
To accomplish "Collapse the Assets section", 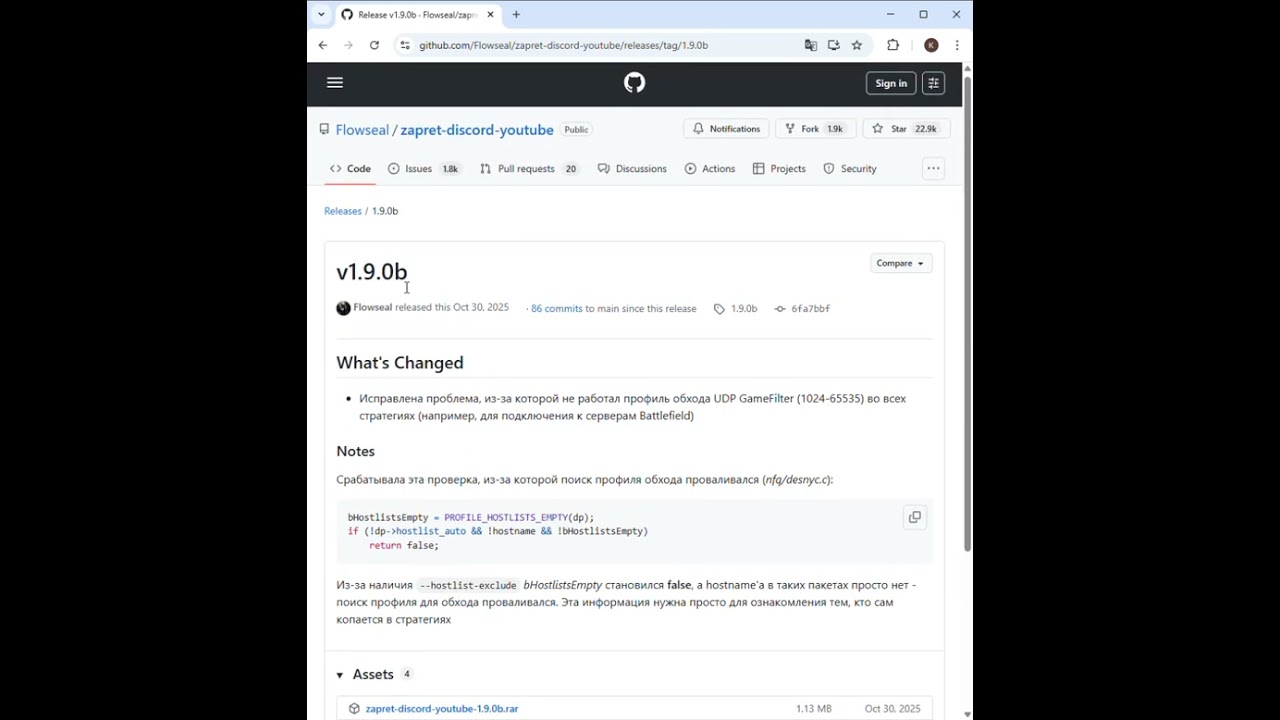I will click(x=340, y=675).
